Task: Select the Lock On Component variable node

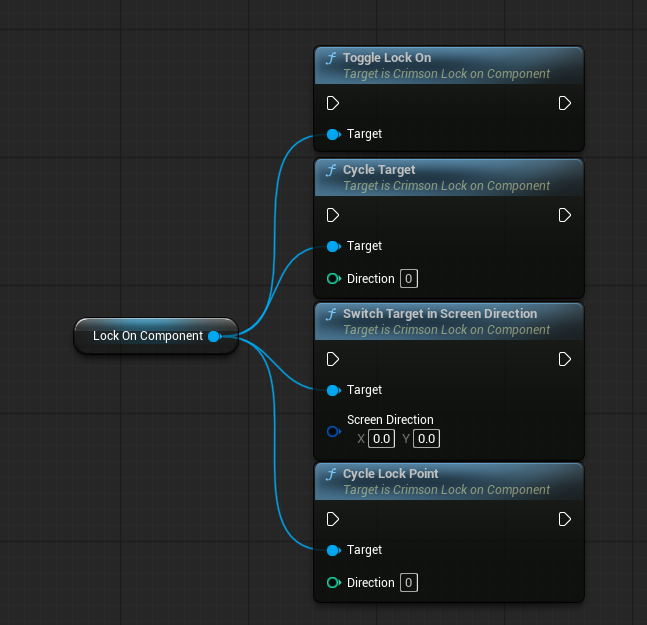Action: tap(156, 336)
